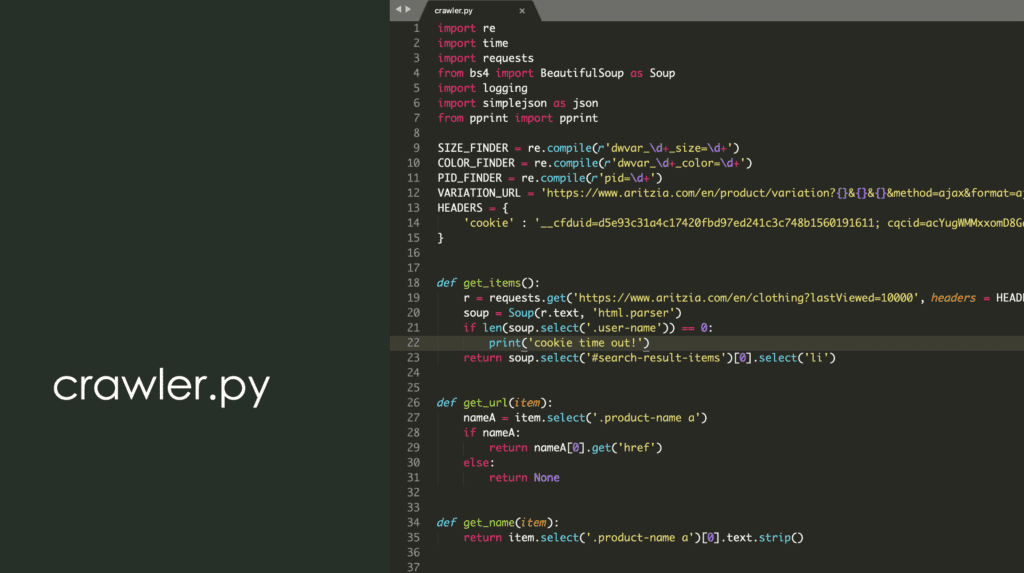Click line number 18 in gutter
Viewport: 1024px width, 573px height.
point(413,283)
